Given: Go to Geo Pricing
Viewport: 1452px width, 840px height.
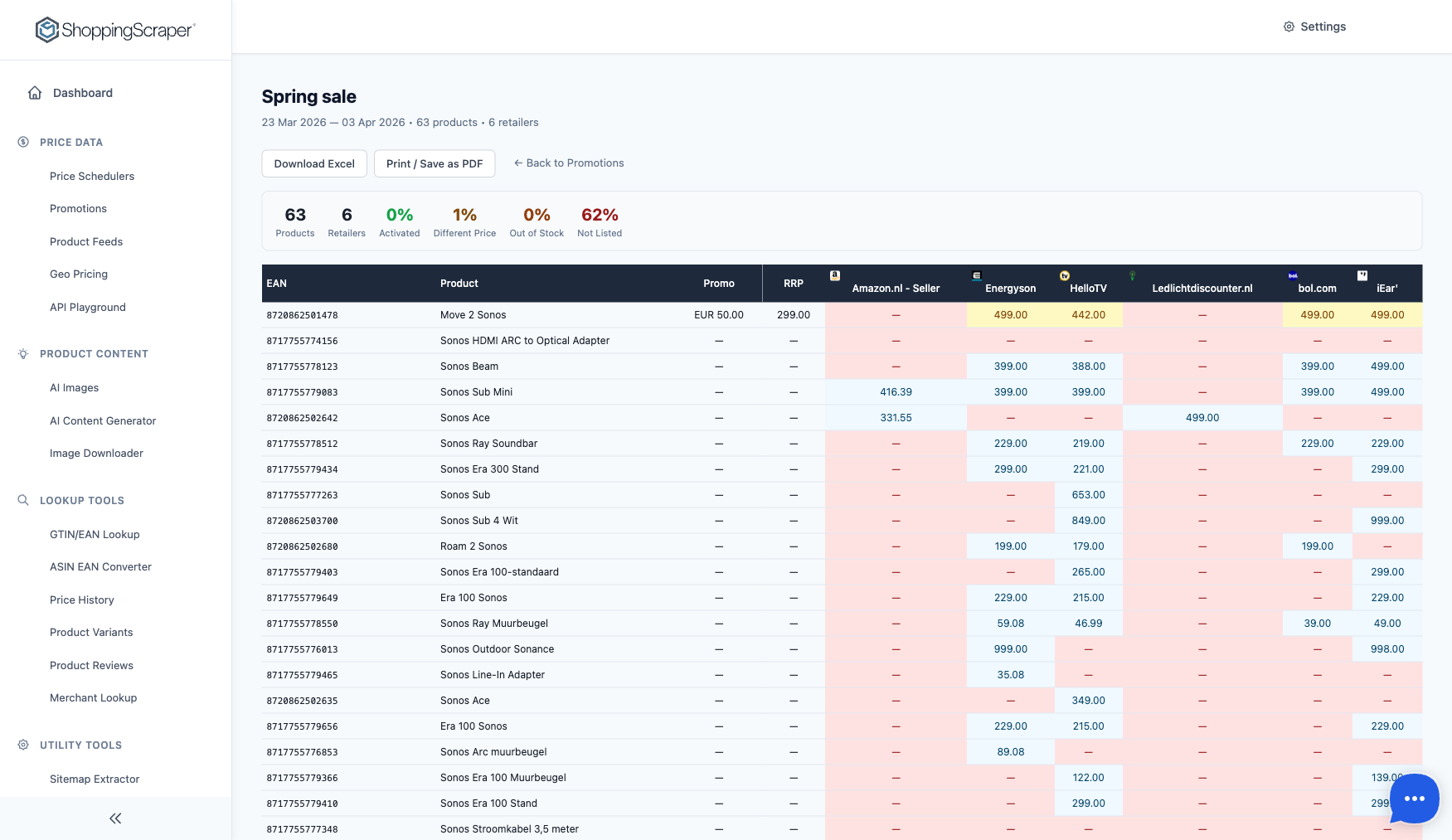Looking at the screenshot, I should pos(79,274).
